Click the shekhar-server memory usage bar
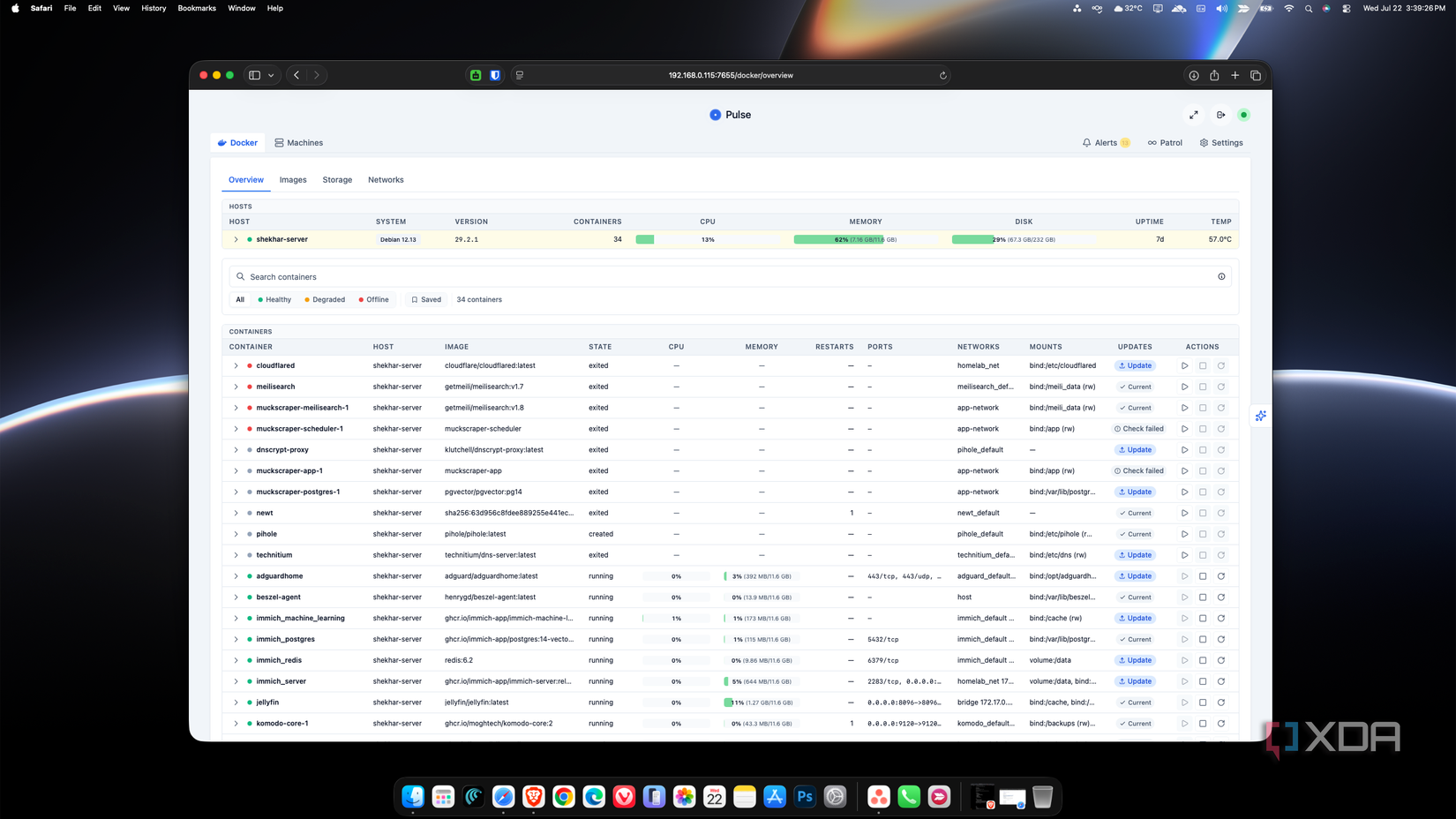 (x=866, y=239)
